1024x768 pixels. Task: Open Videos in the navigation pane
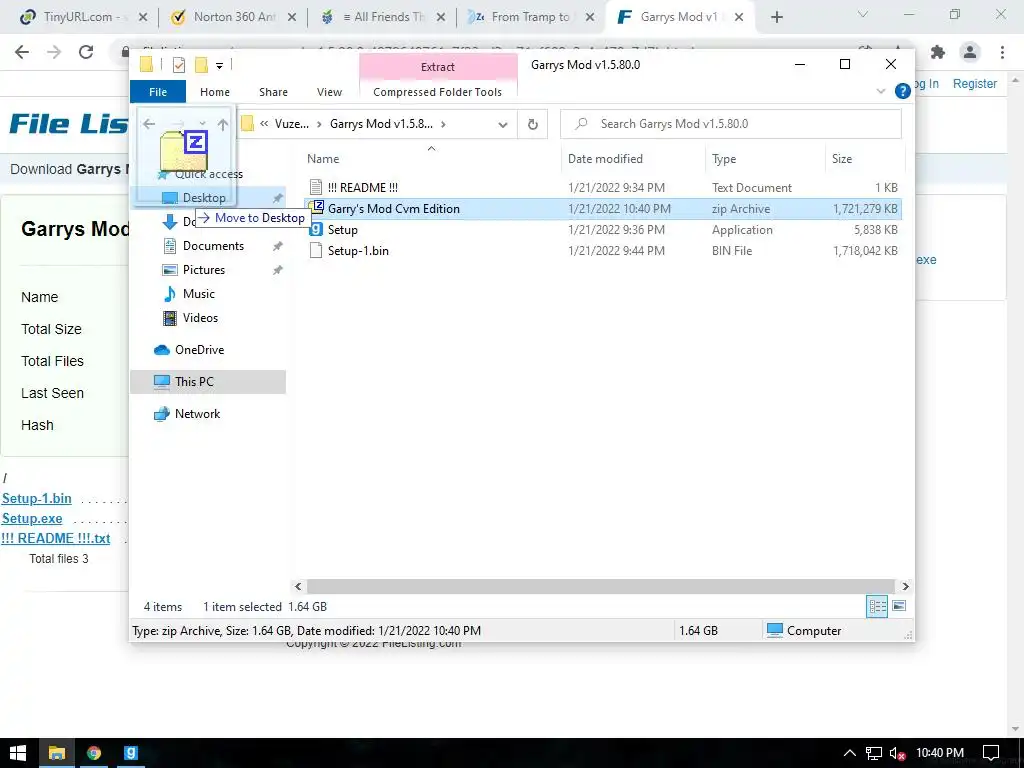tap(200, 318)
